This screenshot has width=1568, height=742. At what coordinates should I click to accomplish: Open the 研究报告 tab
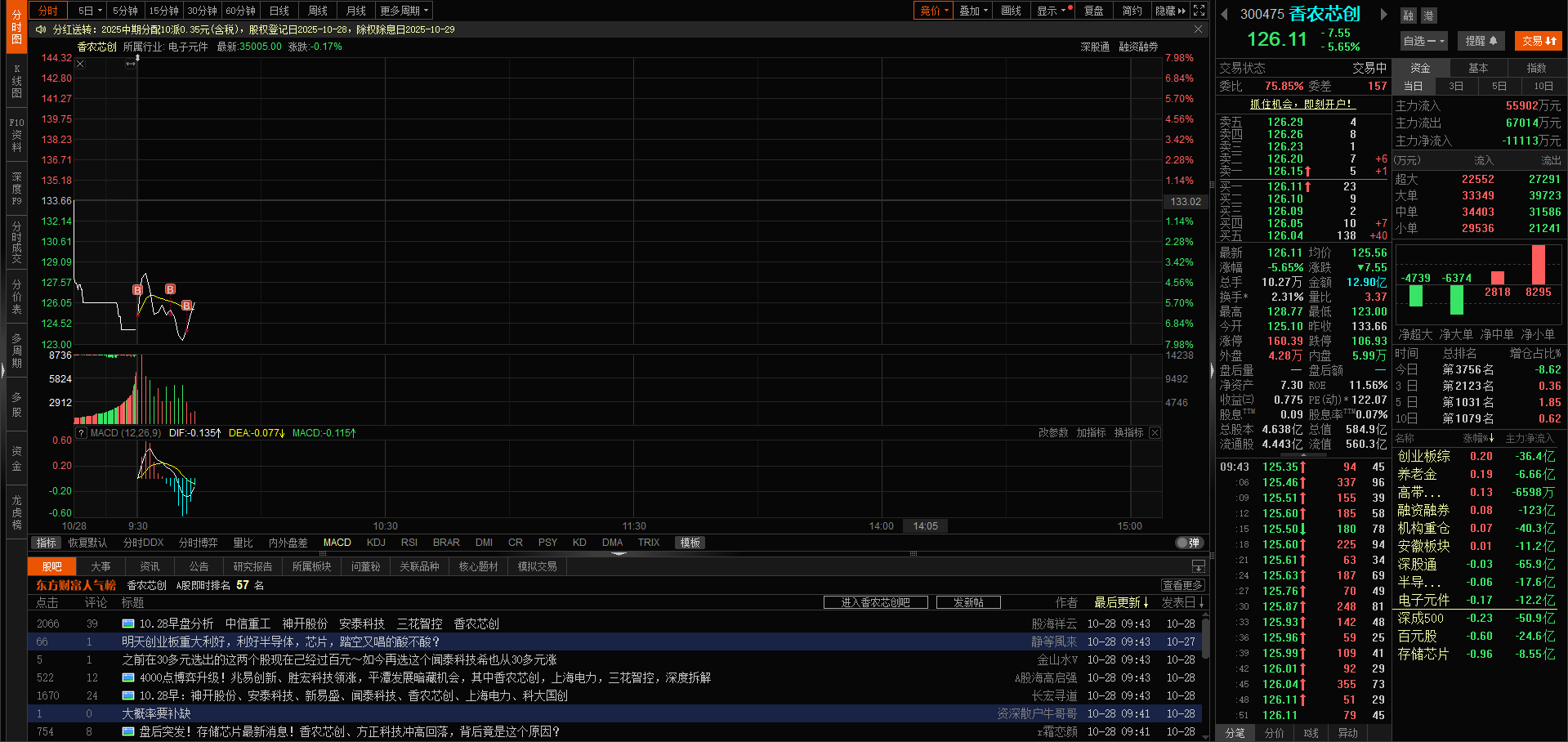pyautogui.click(x=252, y=566)
